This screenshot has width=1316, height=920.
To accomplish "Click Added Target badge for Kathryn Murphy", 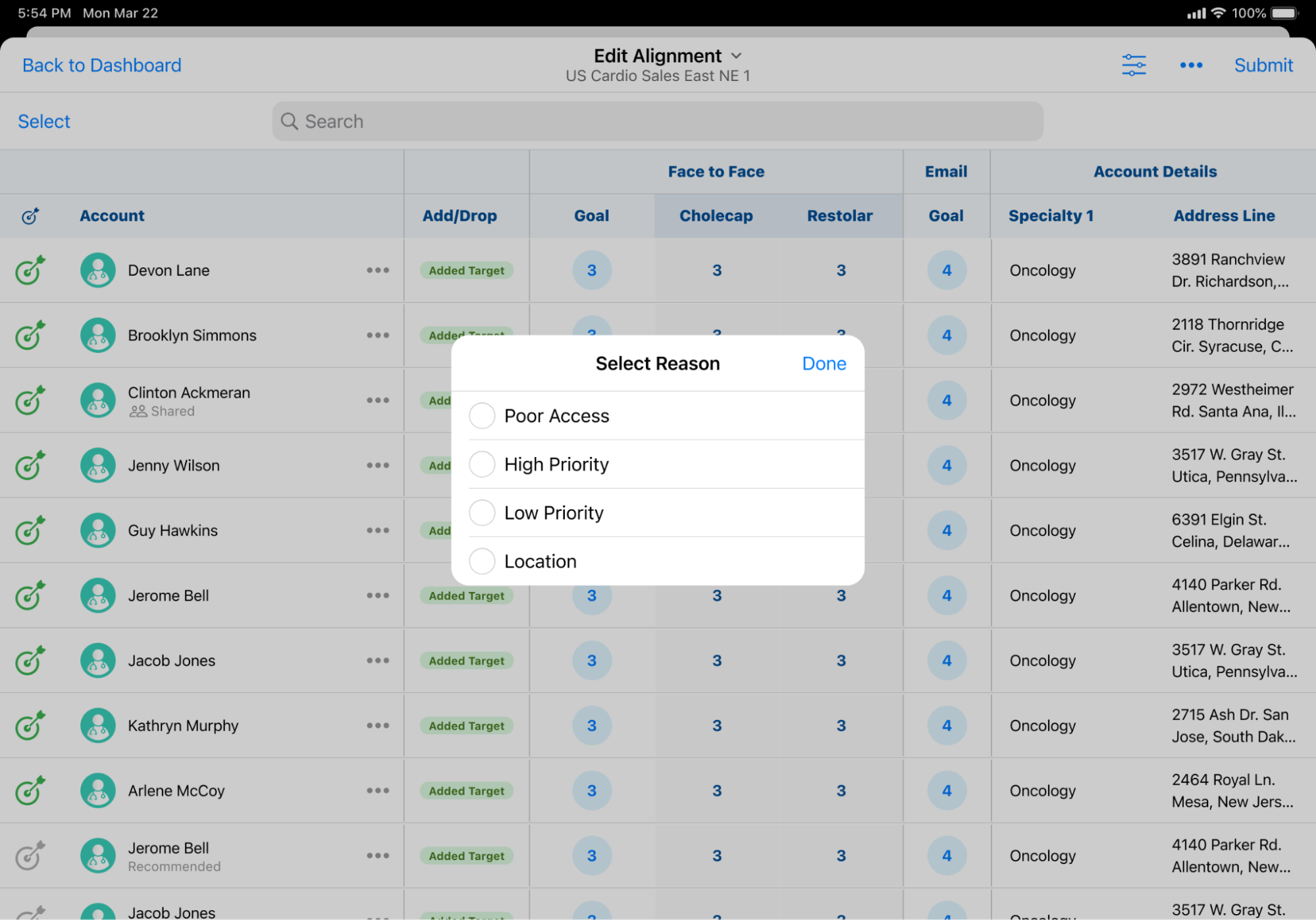I will pos(467,726).
